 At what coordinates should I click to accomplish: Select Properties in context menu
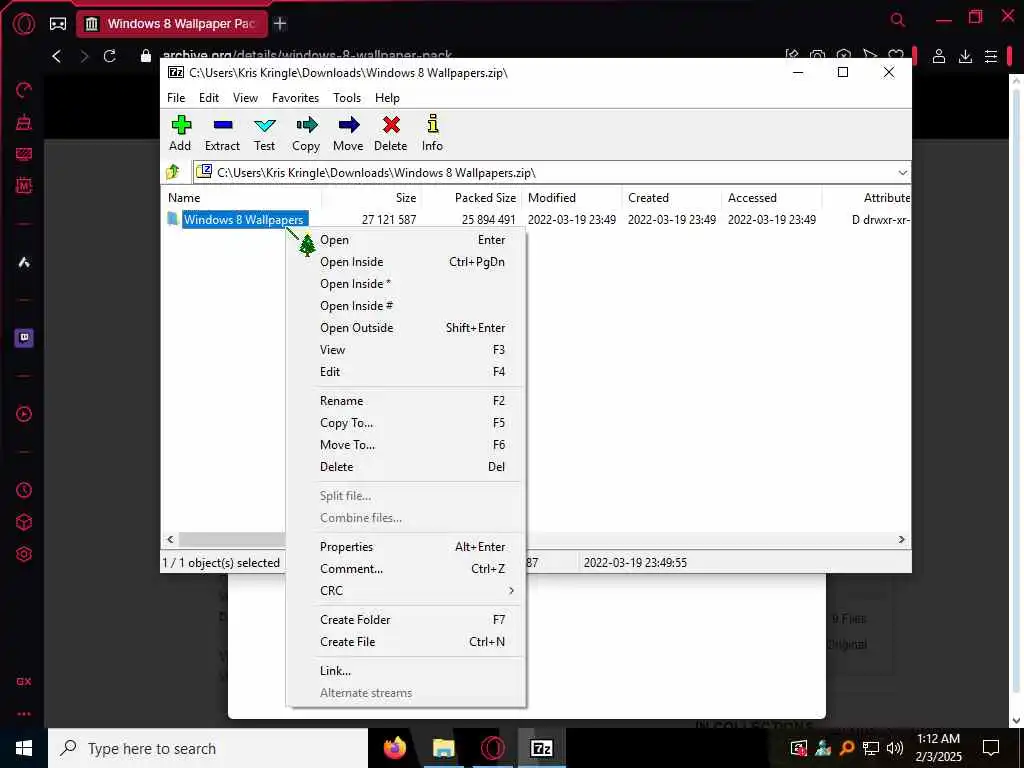point(406,547)
